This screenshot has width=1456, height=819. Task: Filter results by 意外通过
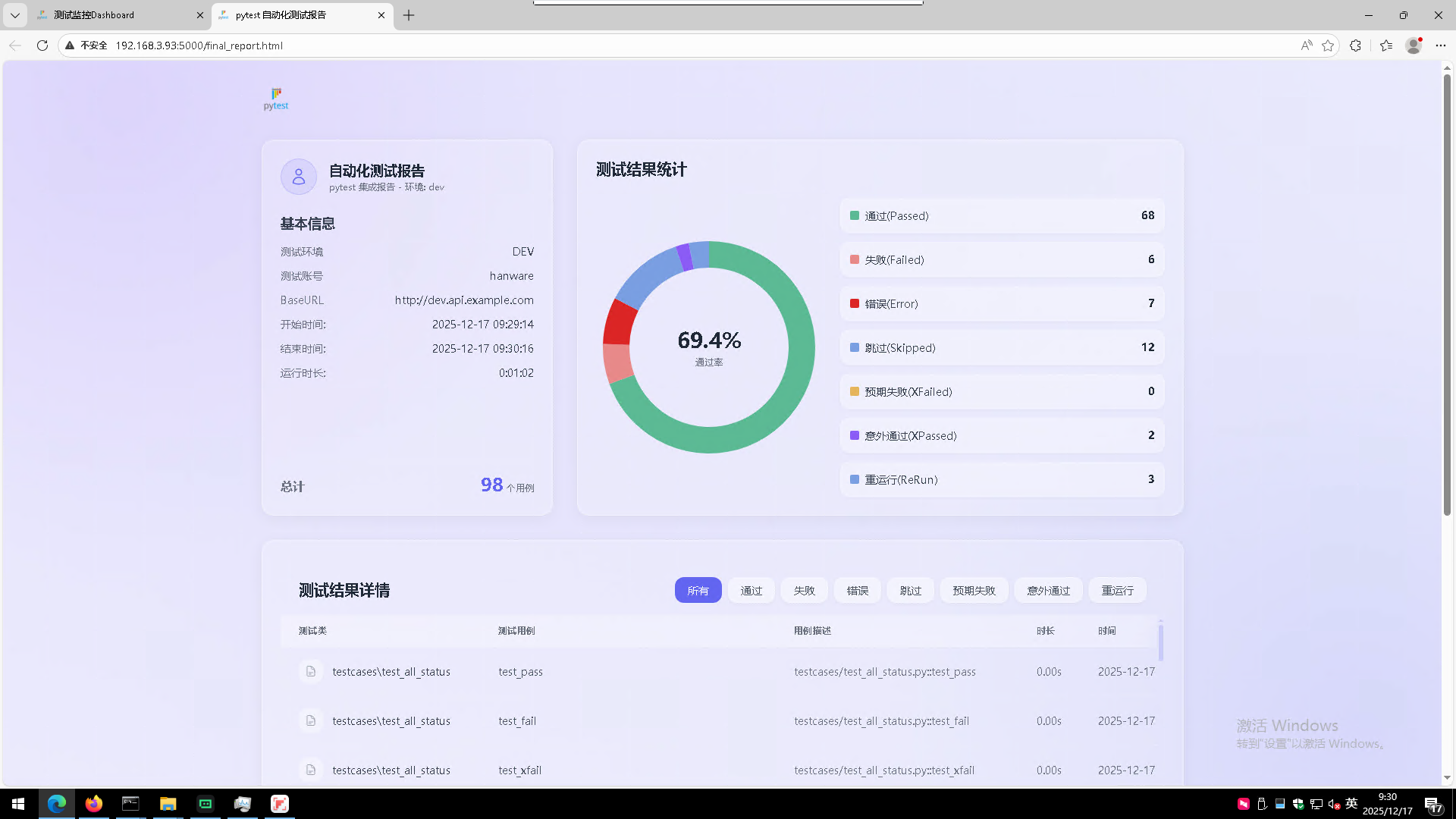(x=1049, y=591)
